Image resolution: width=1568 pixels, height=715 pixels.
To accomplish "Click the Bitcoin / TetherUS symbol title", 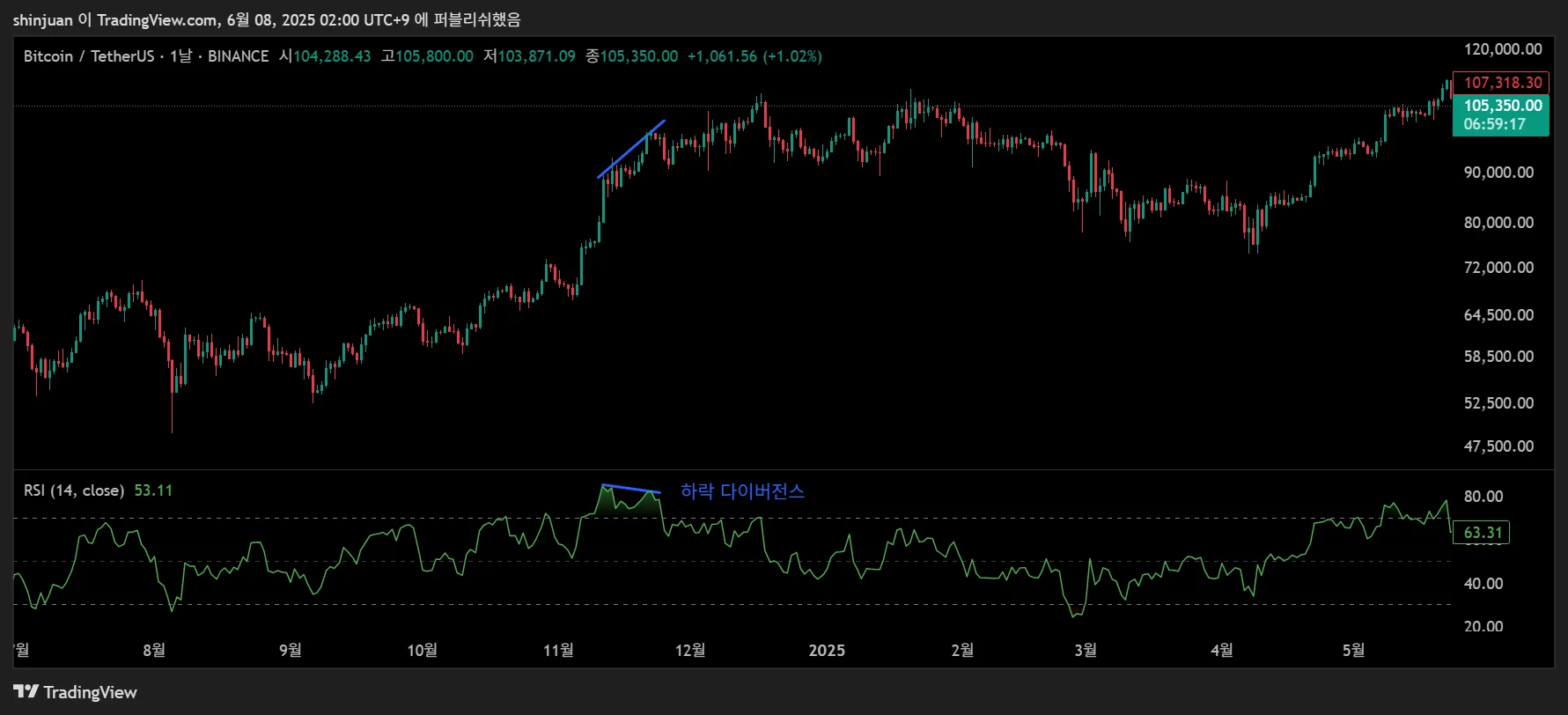I will [88, 56].
